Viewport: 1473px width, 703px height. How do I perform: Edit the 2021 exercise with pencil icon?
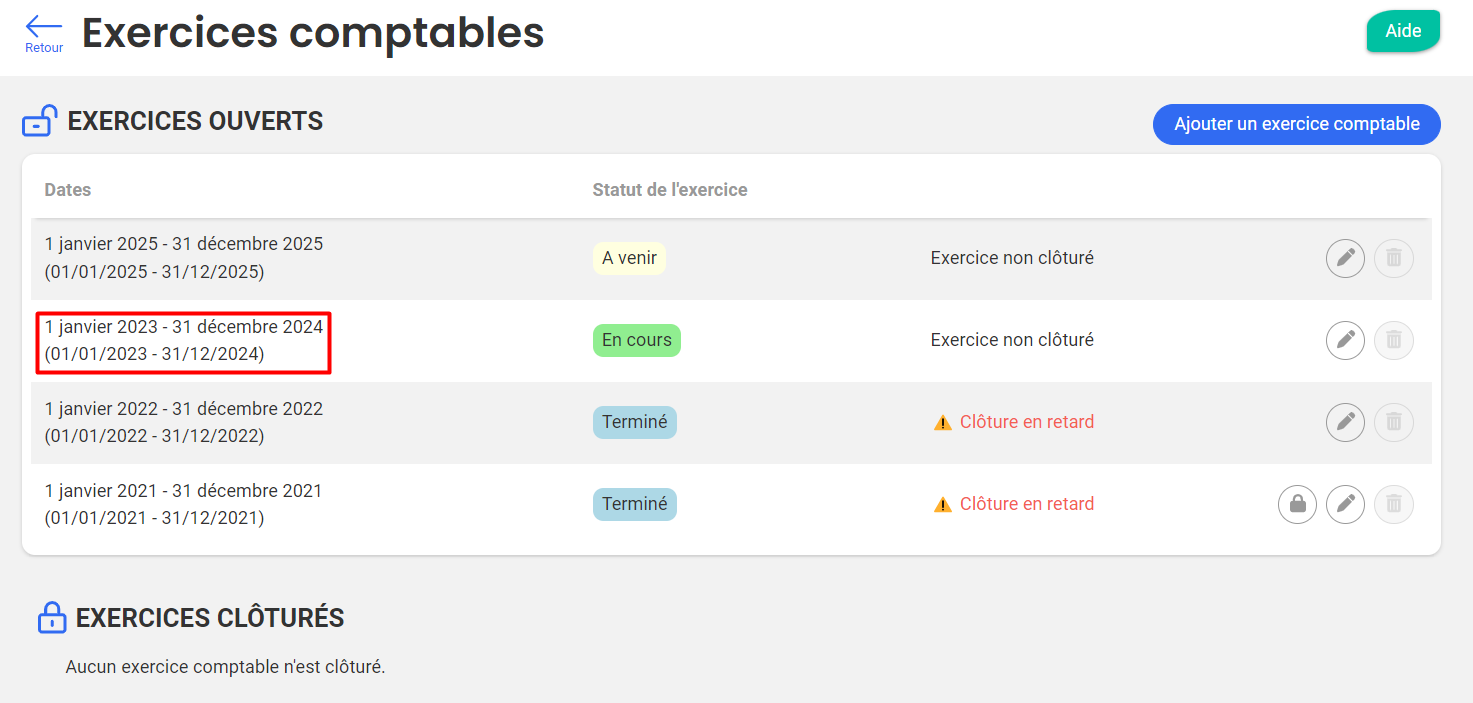point(1345,504)
